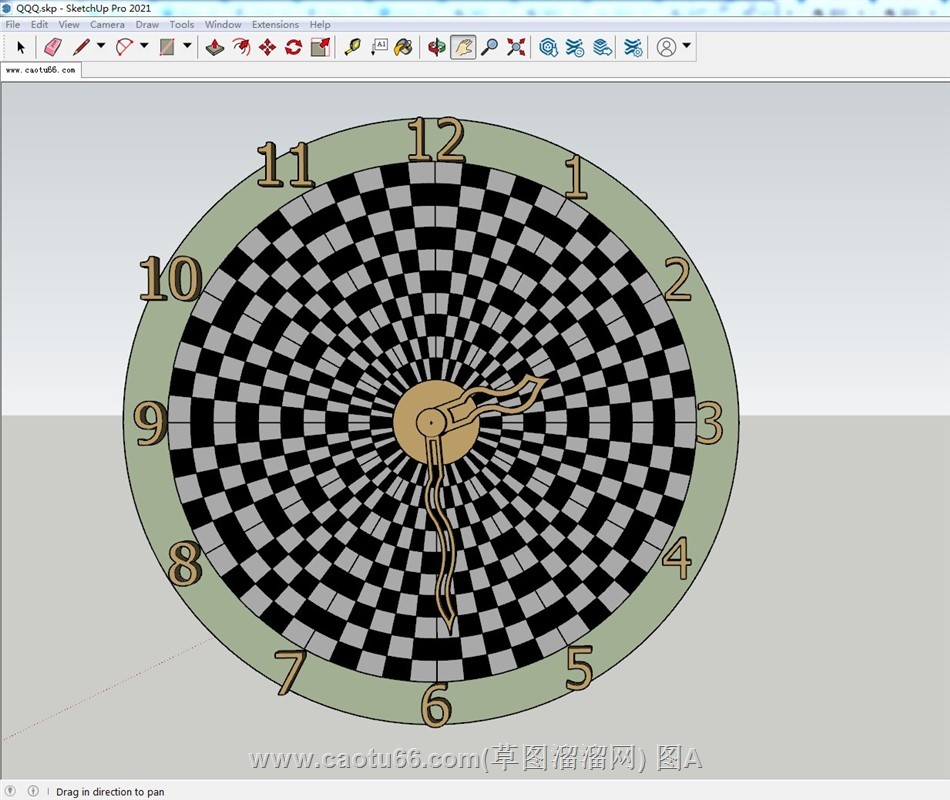
Task: Expand the Arc tool dropdown arrow
Action: coord(144,45)
